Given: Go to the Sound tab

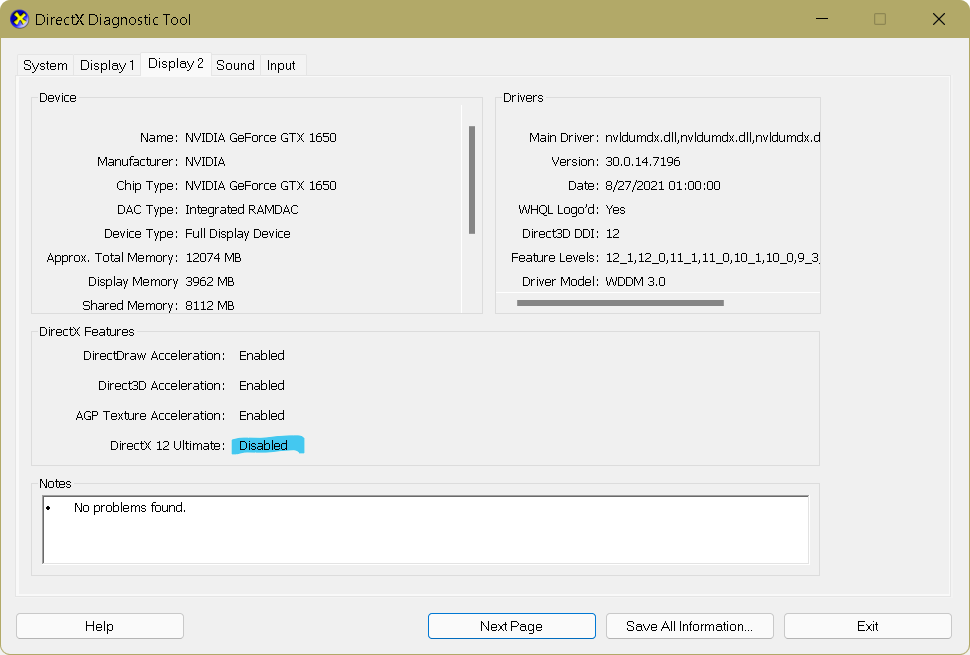Looking at the screenshot, I should (x=235, y=65).
